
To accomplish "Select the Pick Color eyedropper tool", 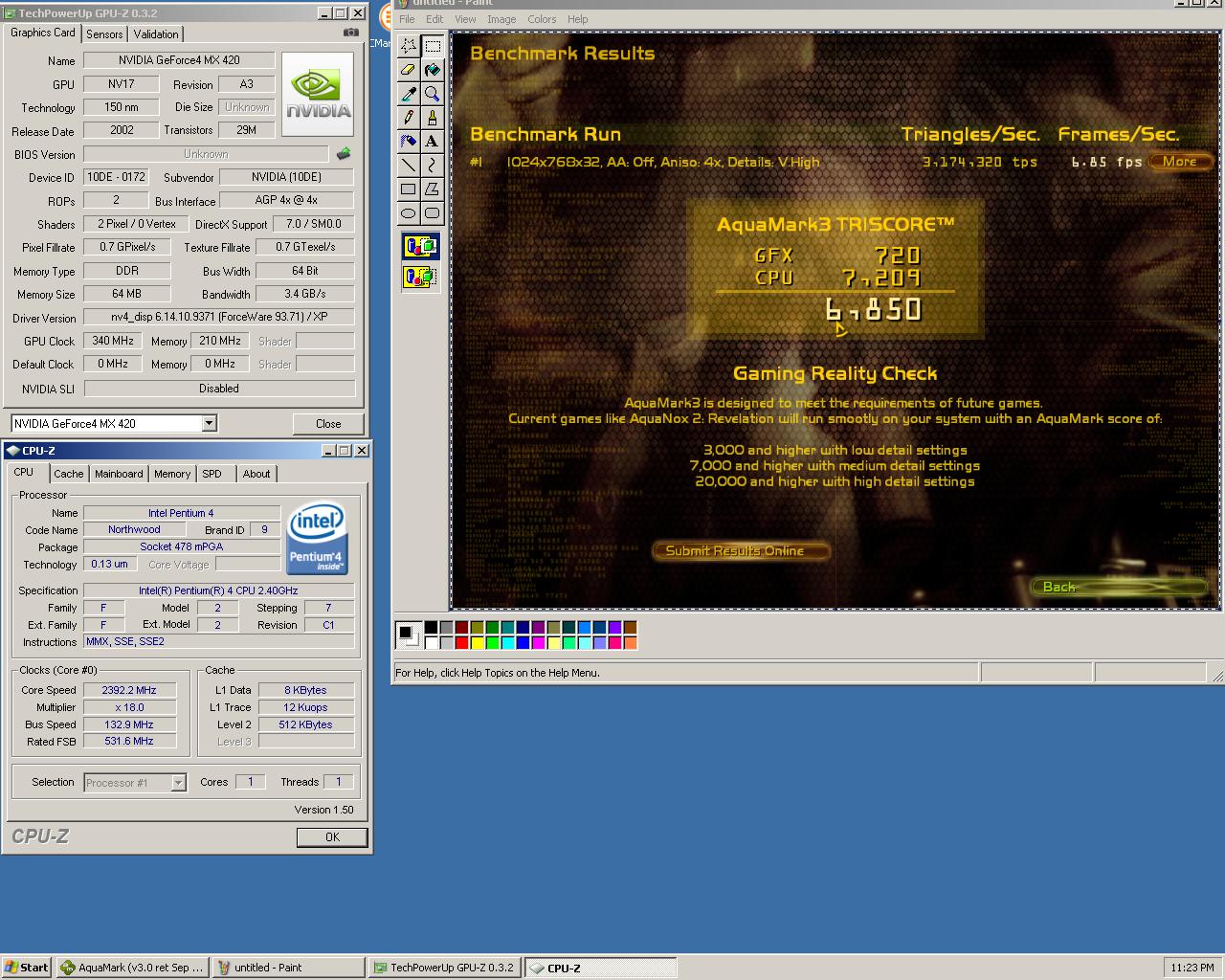I will tap(409, 93).
